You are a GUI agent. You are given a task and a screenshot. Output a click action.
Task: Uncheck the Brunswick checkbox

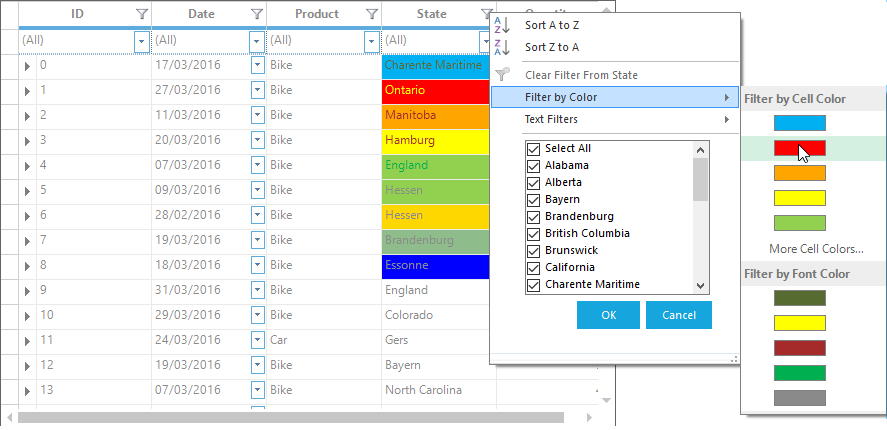[x=533, y=251]
